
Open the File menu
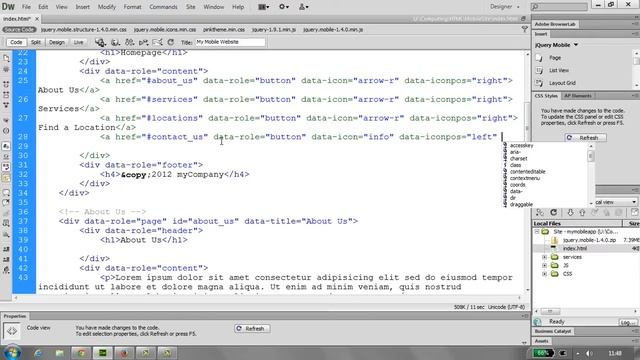[x=26, y=7]
